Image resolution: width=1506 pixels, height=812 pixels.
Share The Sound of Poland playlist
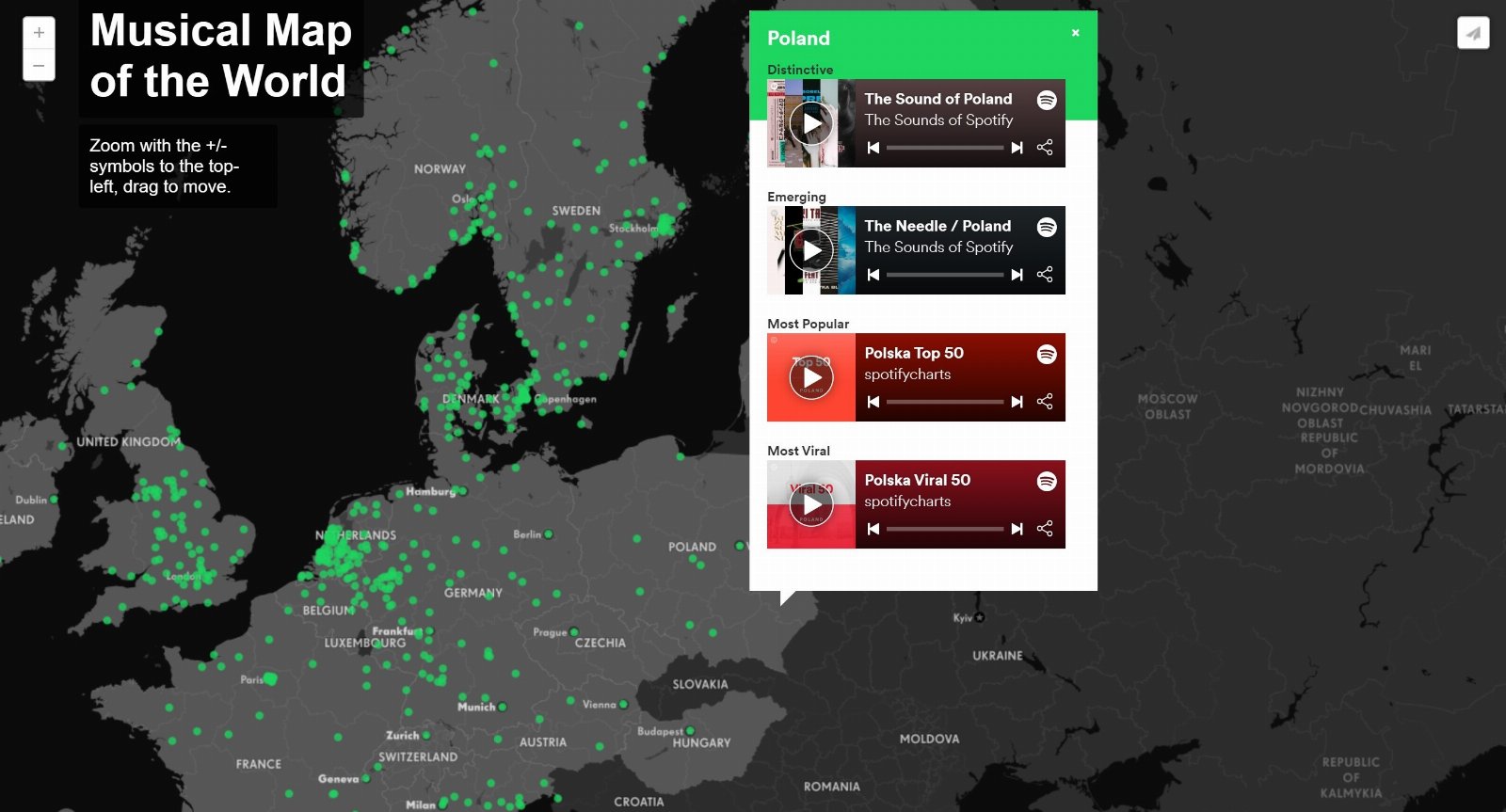(x=1045, y=148)
